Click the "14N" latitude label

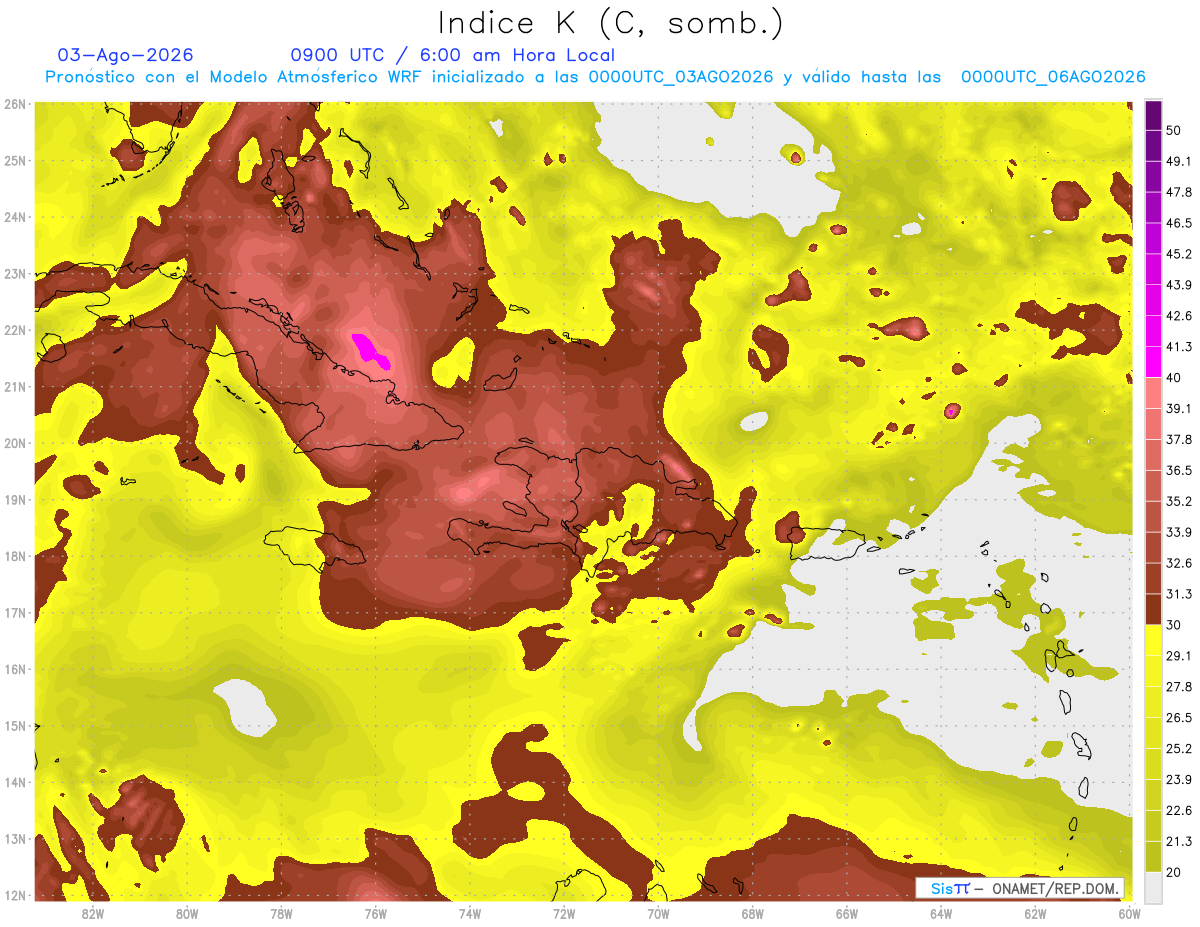[15, 782]
